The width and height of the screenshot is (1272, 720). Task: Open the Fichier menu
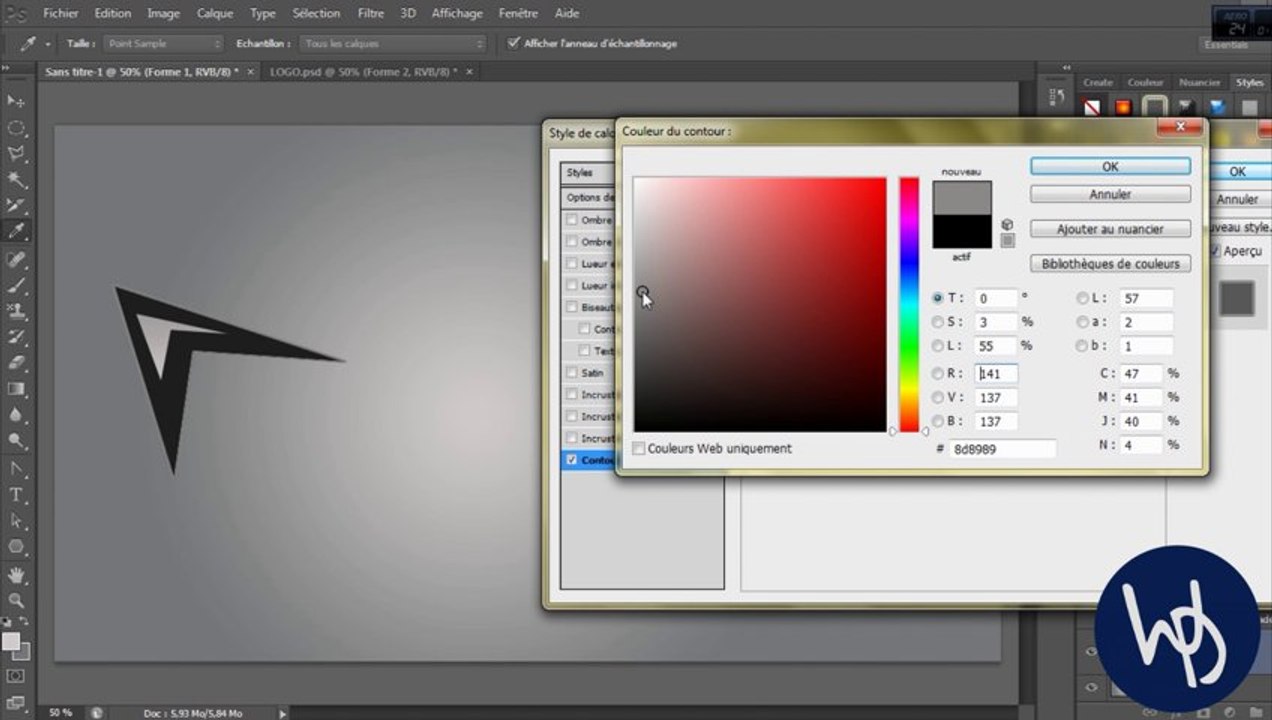[61, 14]
